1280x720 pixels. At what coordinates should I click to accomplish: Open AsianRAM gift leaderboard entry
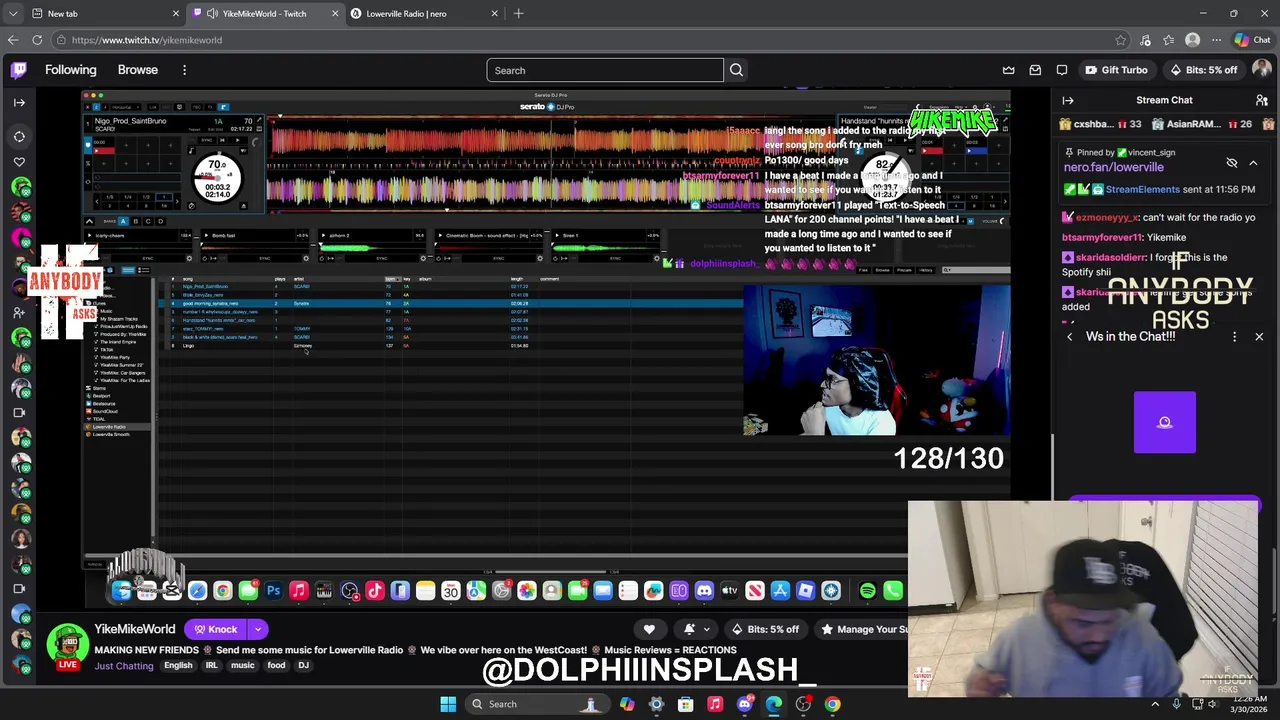1202,124
